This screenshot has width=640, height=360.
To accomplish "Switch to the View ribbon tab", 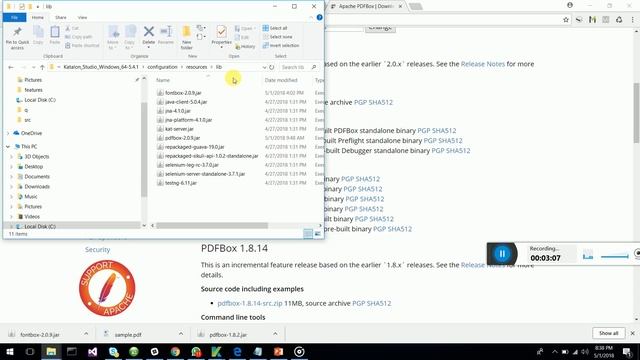I will pos(82,17).
